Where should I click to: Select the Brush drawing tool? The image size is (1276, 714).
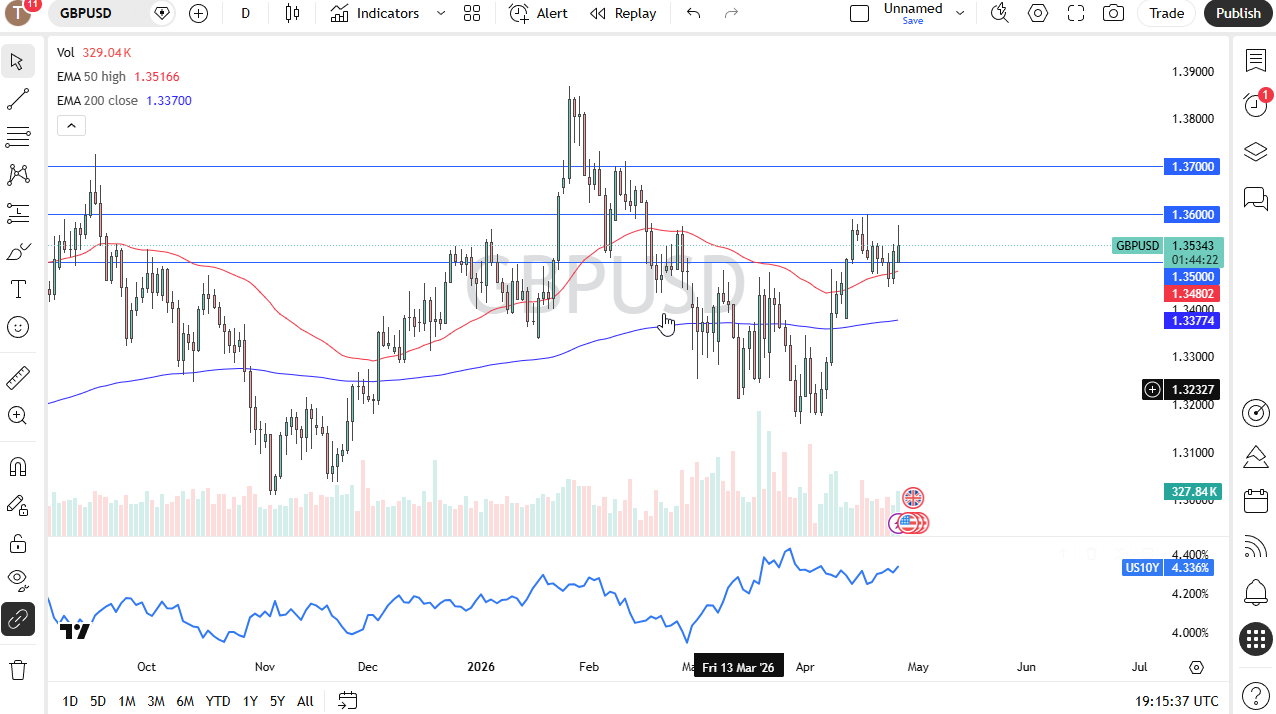click(17, 250)
